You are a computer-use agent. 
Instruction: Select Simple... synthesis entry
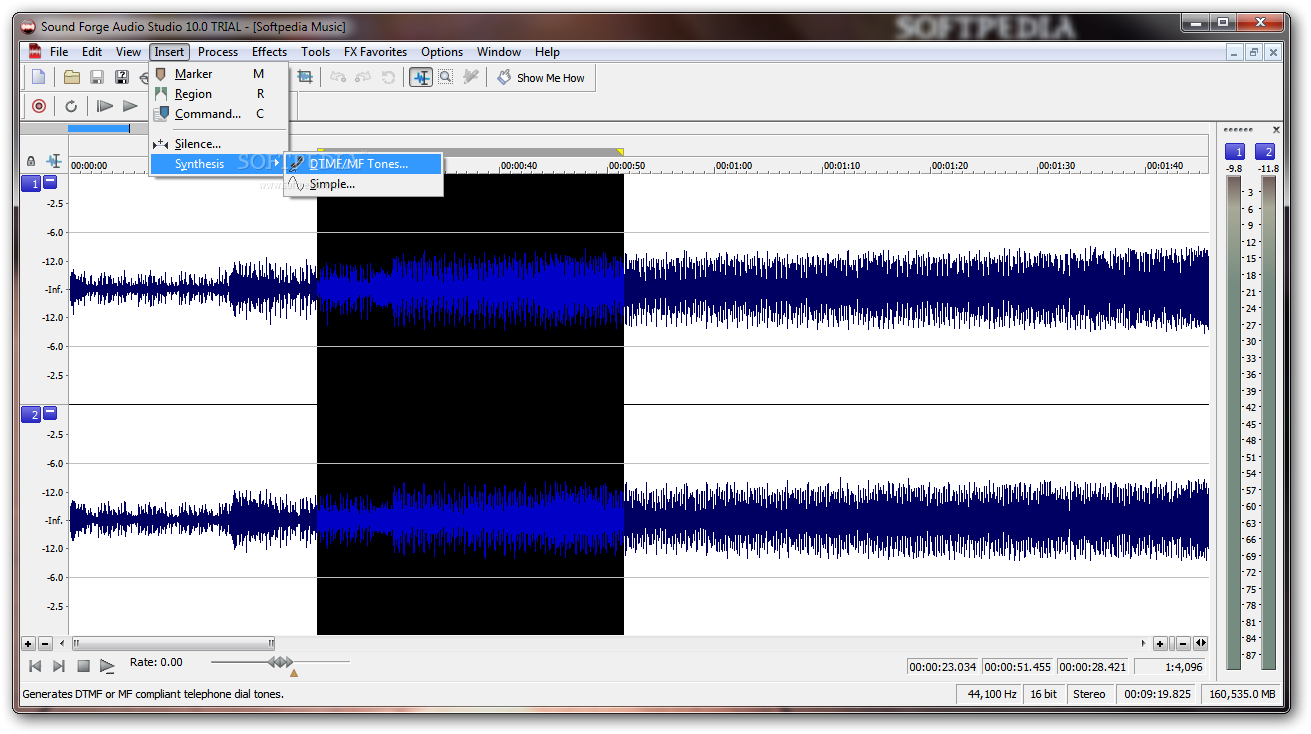(364, 184)
